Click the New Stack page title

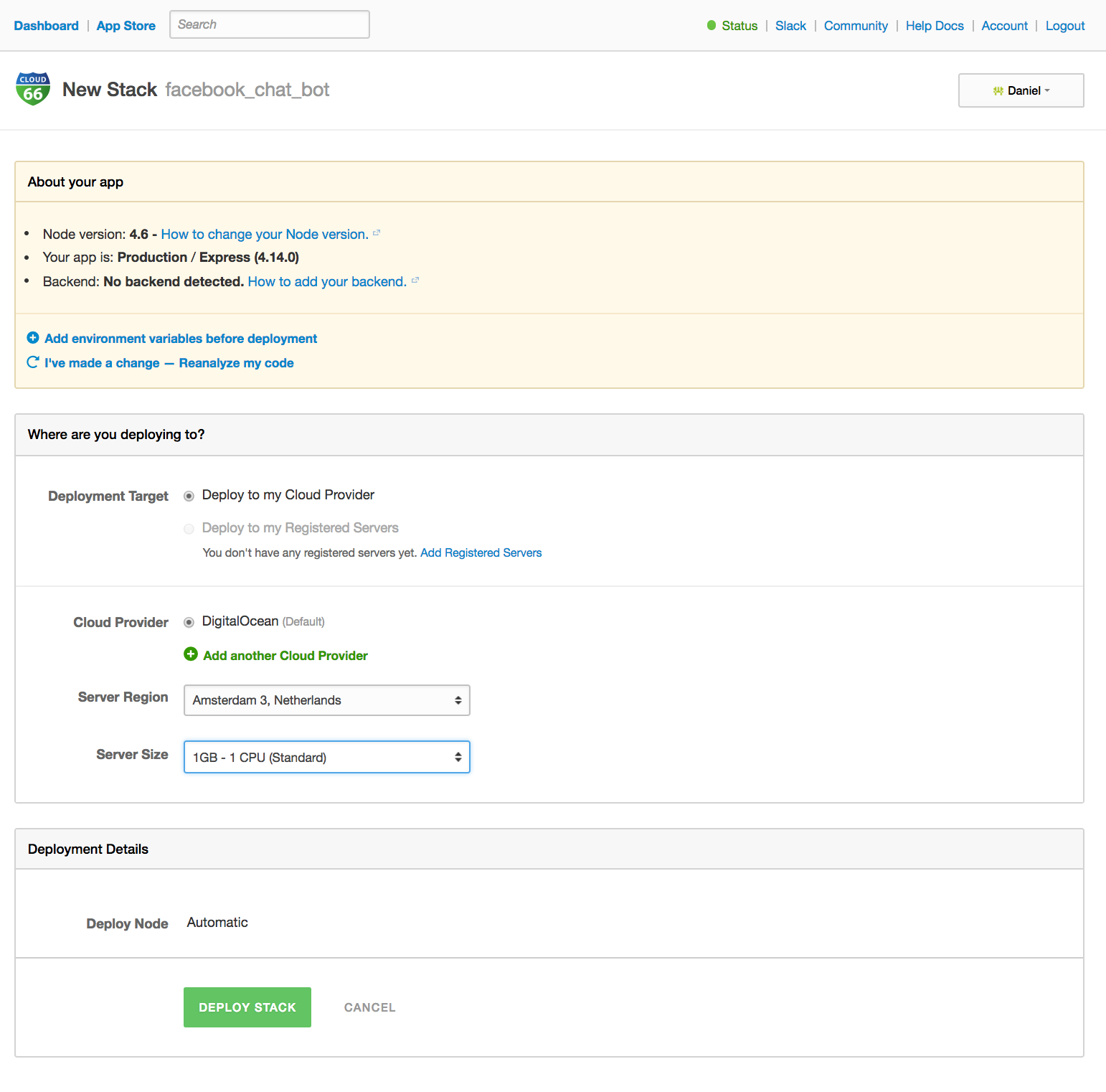tap(110, 90)
